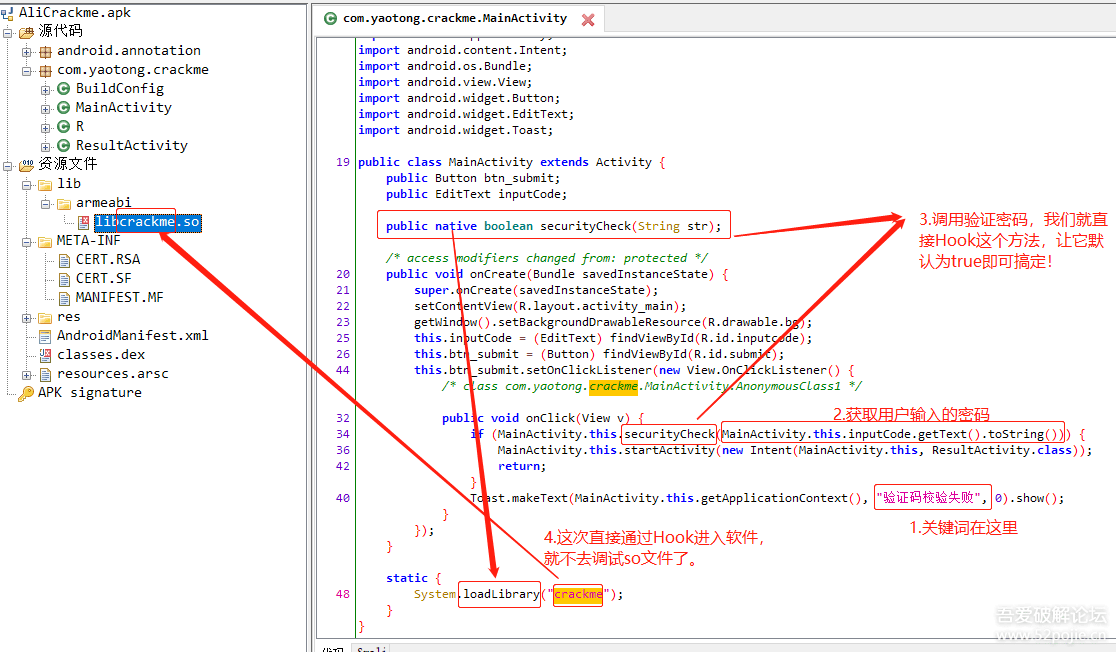Click the 'return;' statement on line 42
Screen dimensions: 1116x652
pos(522,466)
